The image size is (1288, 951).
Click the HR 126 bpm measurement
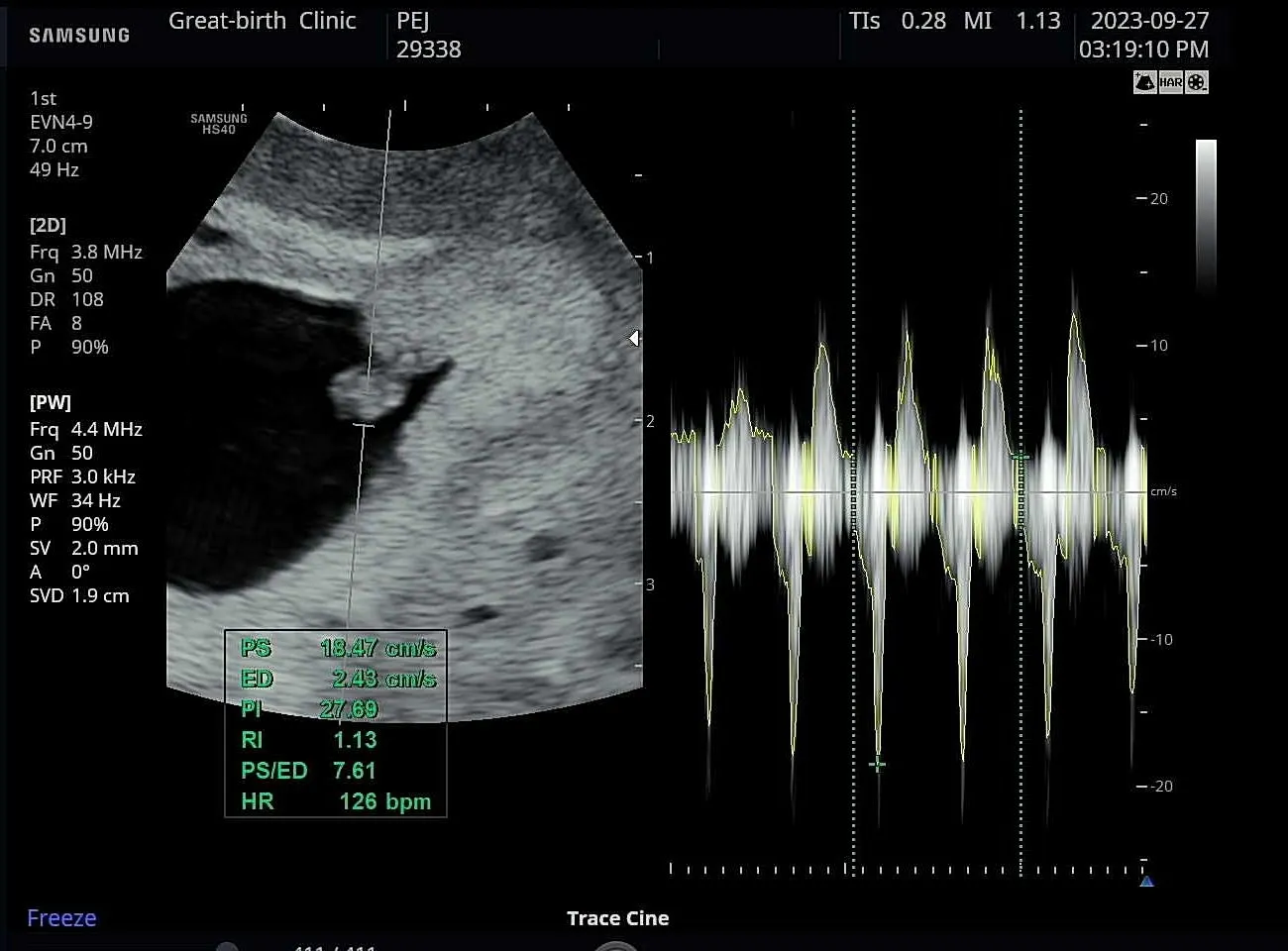(336, 801)
